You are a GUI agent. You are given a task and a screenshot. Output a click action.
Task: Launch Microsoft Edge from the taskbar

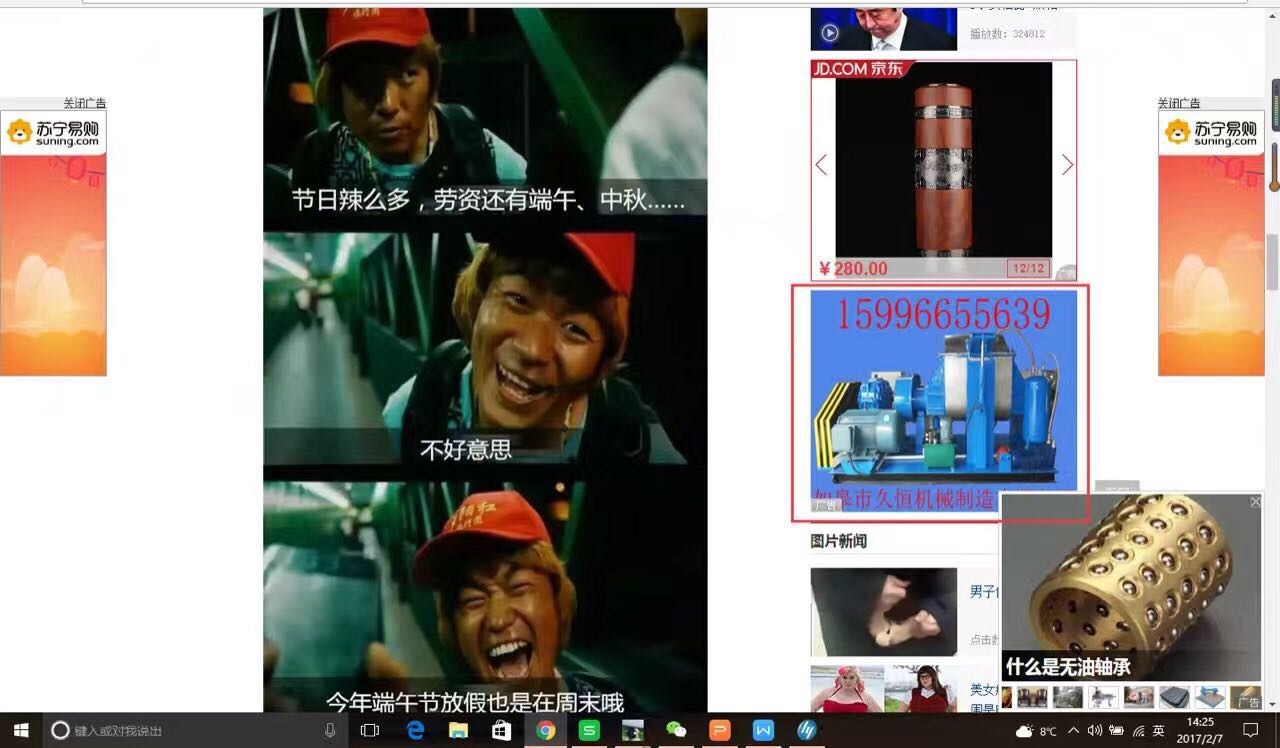[414, 730]
